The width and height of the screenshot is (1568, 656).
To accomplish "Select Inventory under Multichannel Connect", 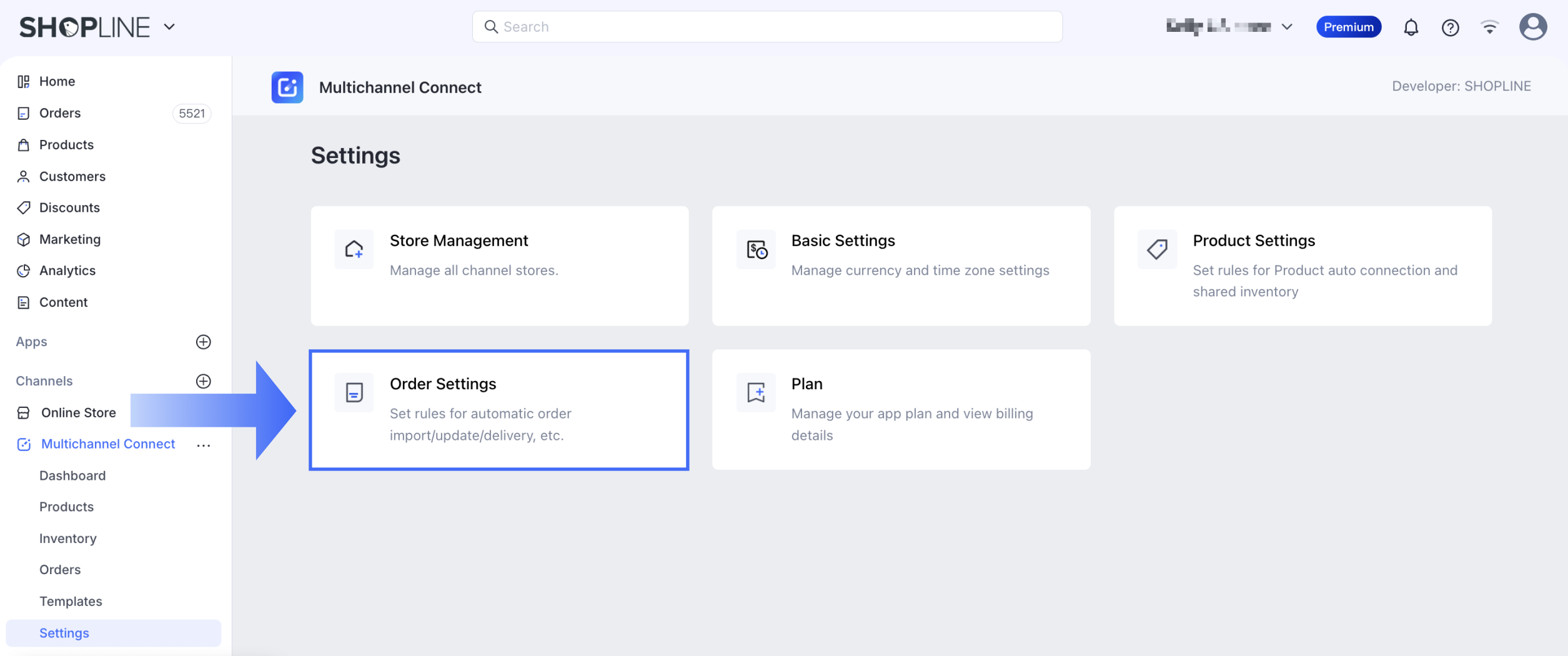I will 68,539.
